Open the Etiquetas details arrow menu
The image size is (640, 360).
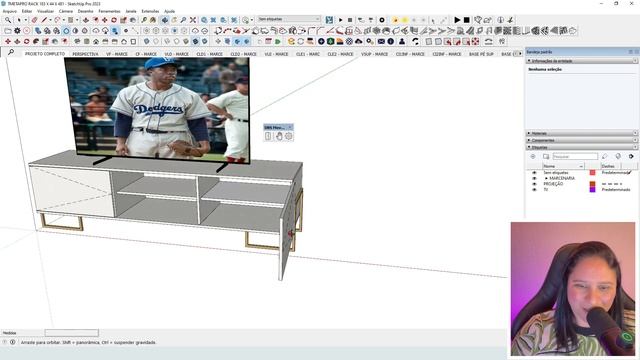[x=631, y=156]
